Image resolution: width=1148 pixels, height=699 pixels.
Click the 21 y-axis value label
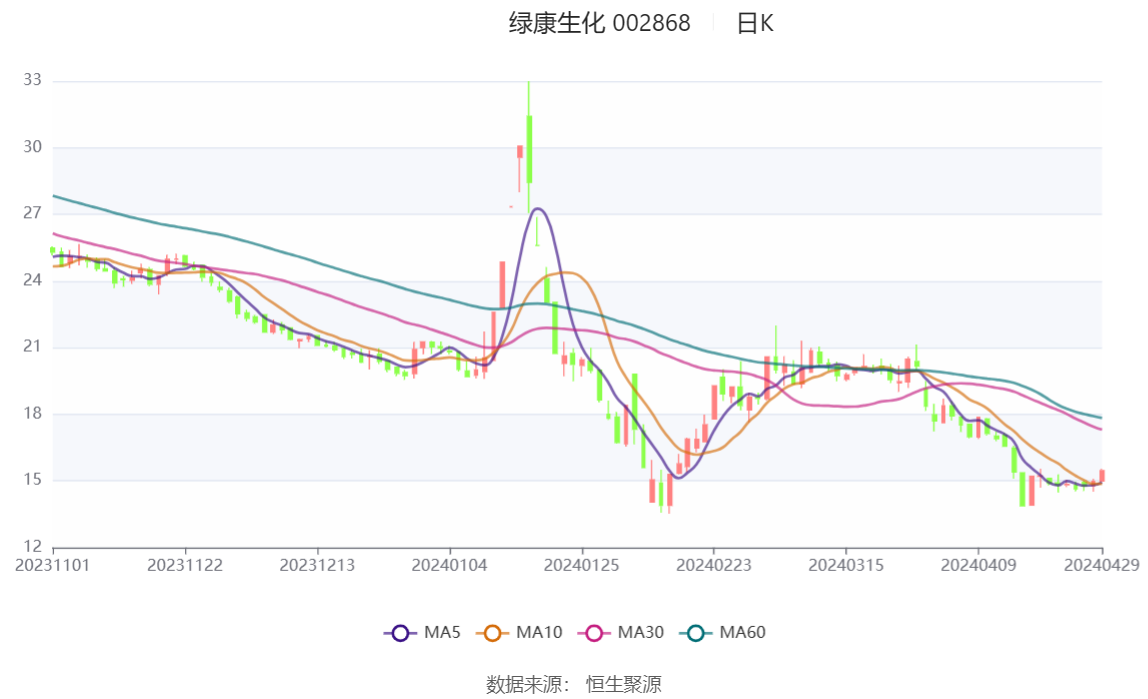coord(32,346)
